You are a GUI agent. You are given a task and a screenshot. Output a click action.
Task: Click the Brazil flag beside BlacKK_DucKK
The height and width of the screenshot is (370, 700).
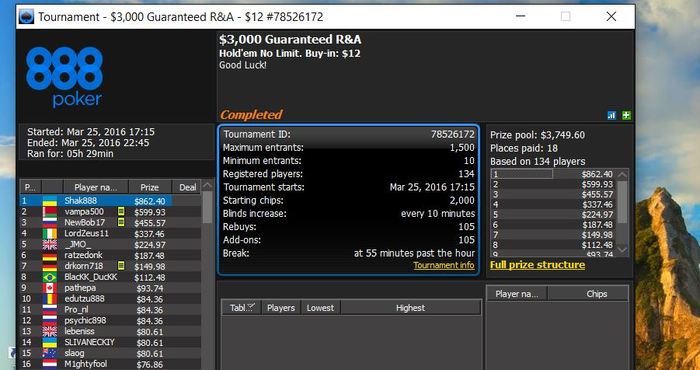pyautogui.click(x=50, y=277)
